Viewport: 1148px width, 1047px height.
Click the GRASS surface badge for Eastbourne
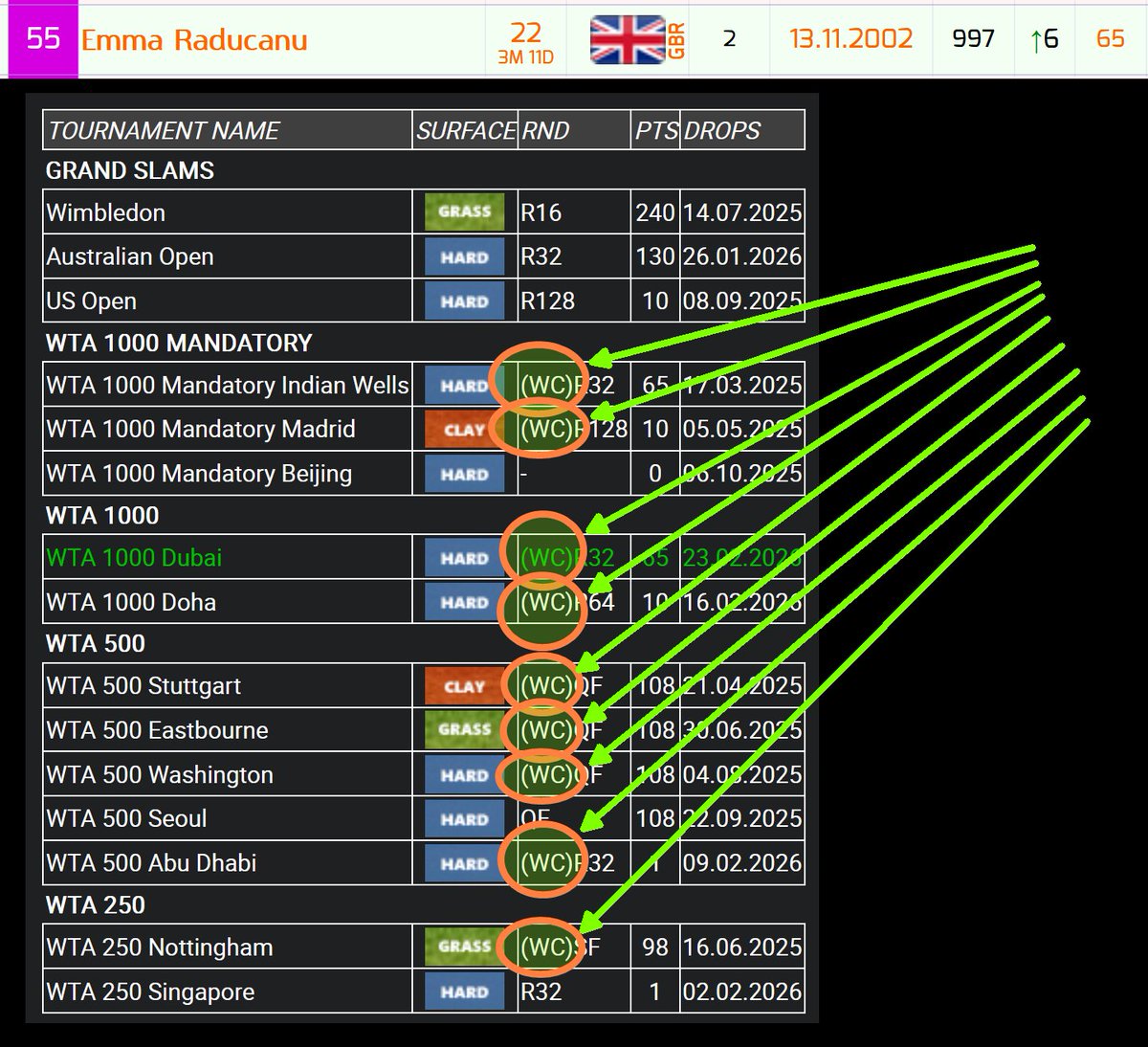pos(464,729)
